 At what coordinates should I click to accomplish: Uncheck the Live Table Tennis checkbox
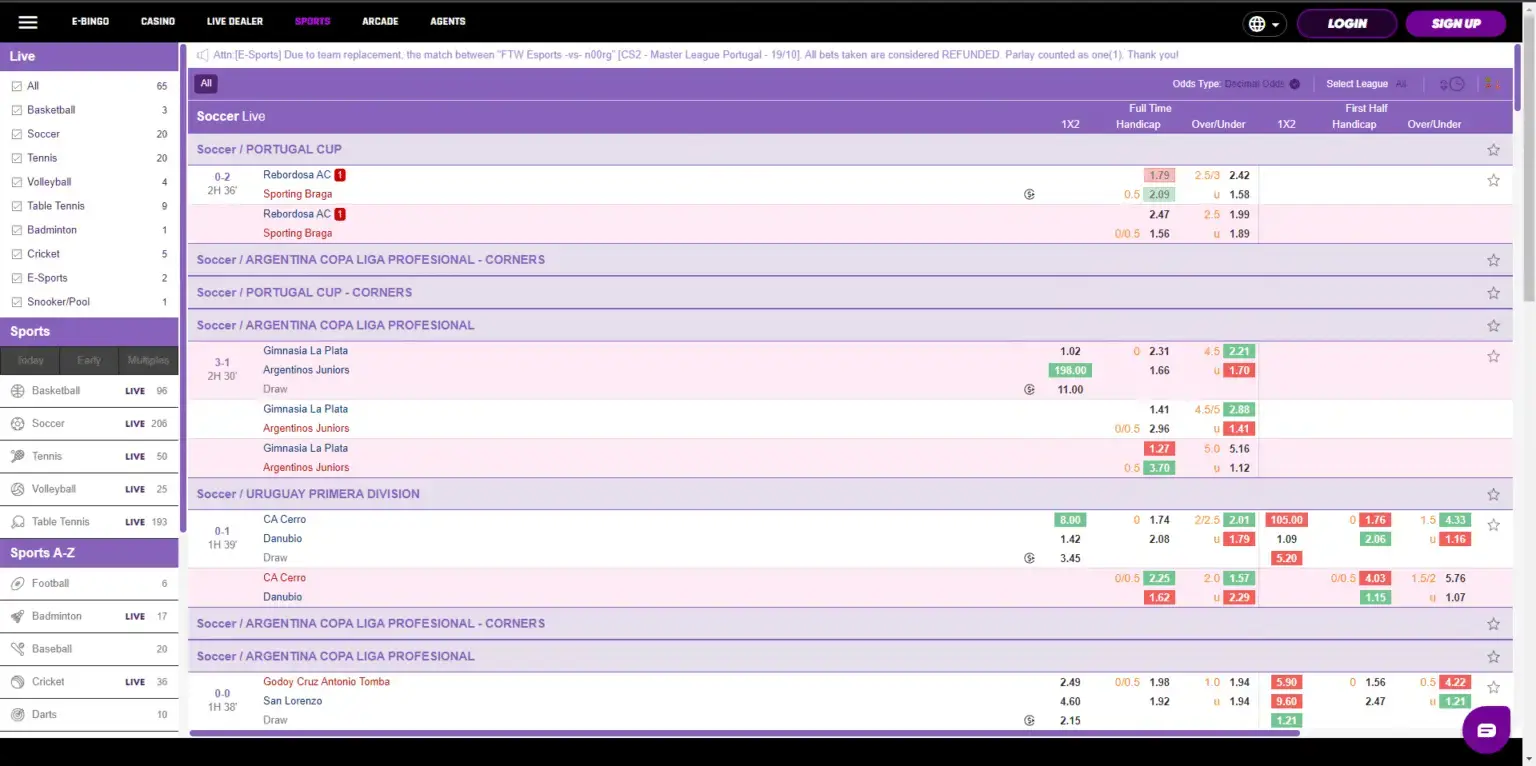tap(16, 206)
